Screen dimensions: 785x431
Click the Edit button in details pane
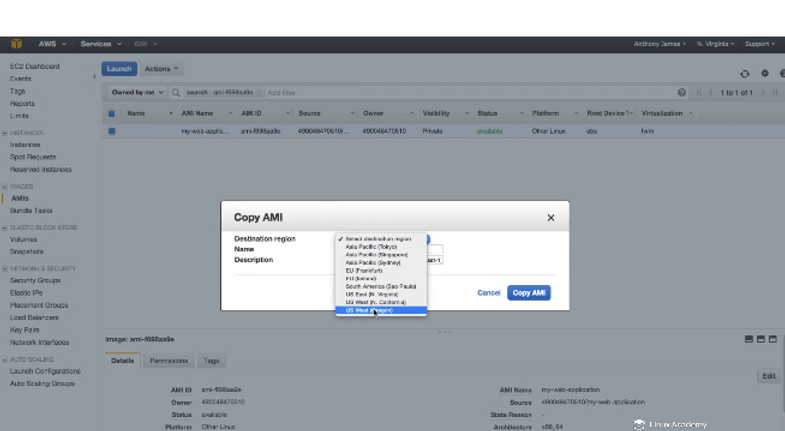(769, 376)
